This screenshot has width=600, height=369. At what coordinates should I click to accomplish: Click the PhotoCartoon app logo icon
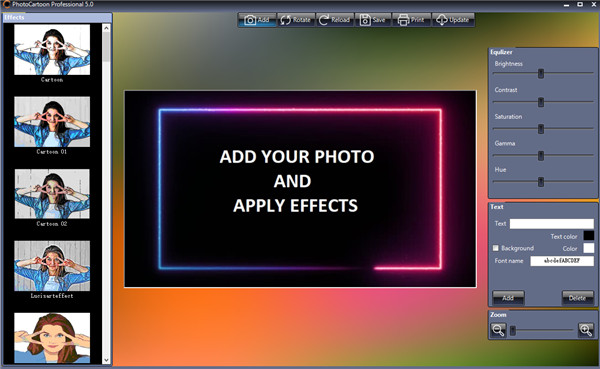tap(6, 4)
